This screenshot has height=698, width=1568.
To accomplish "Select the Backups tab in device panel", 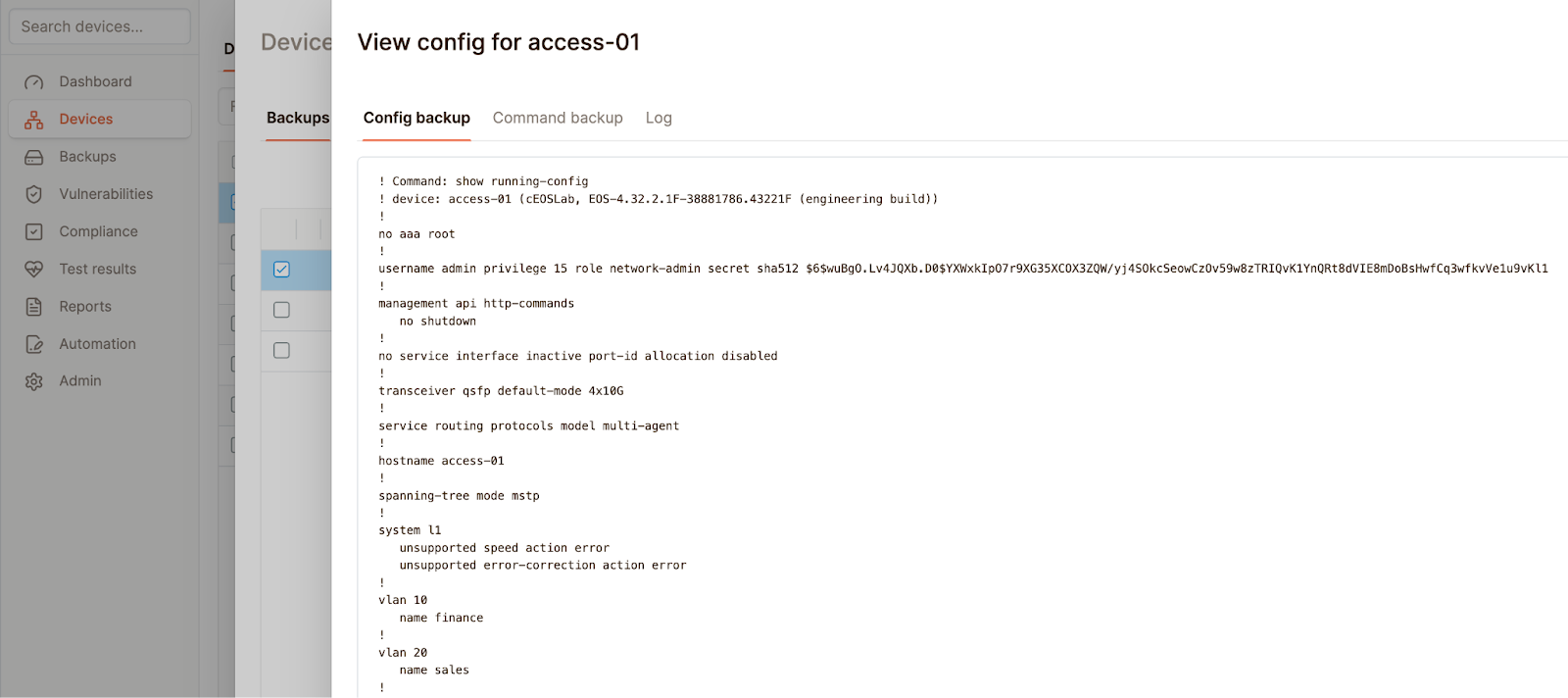I will [298, 118].
